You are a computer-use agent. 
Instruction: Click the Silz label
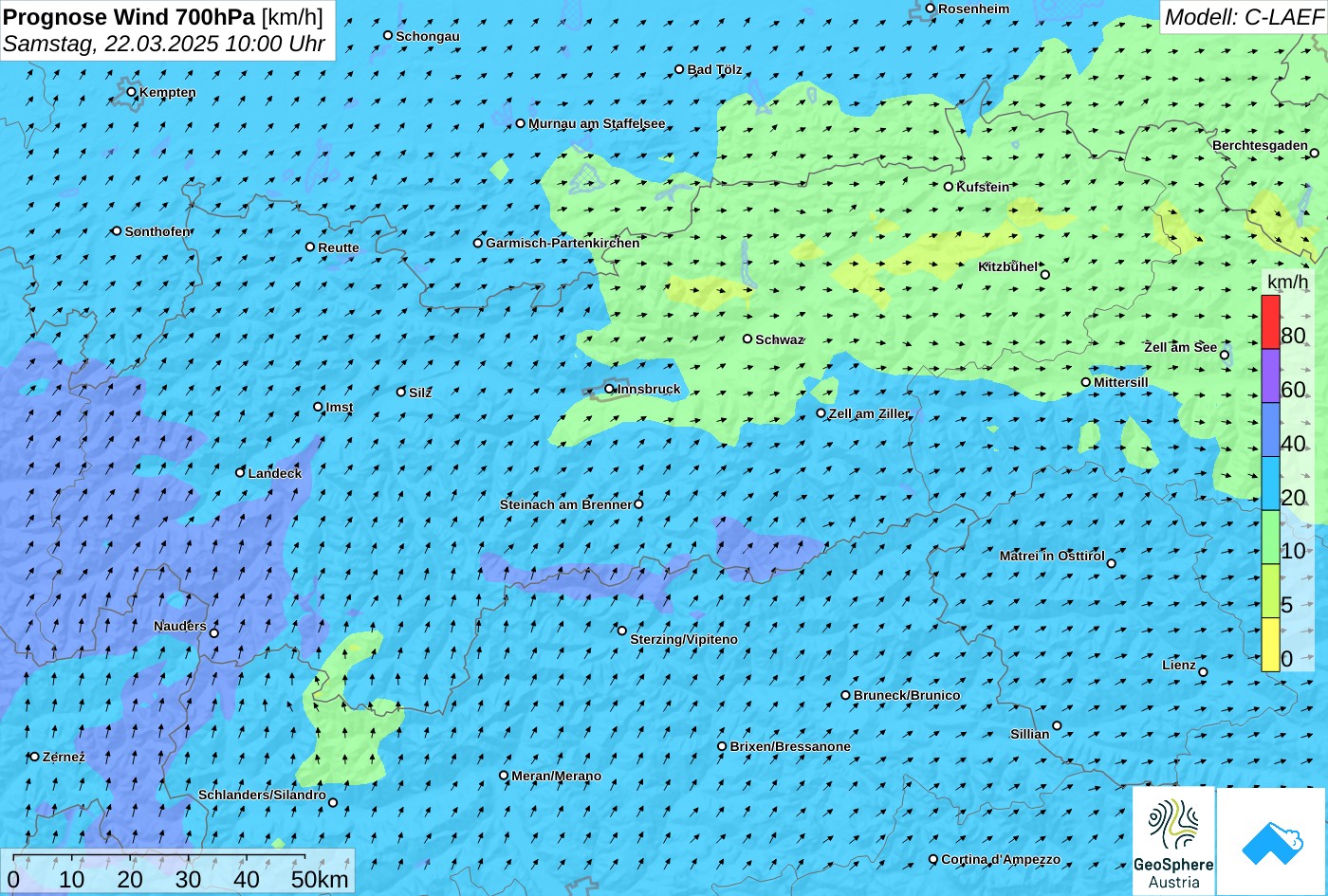coord(420,393)
